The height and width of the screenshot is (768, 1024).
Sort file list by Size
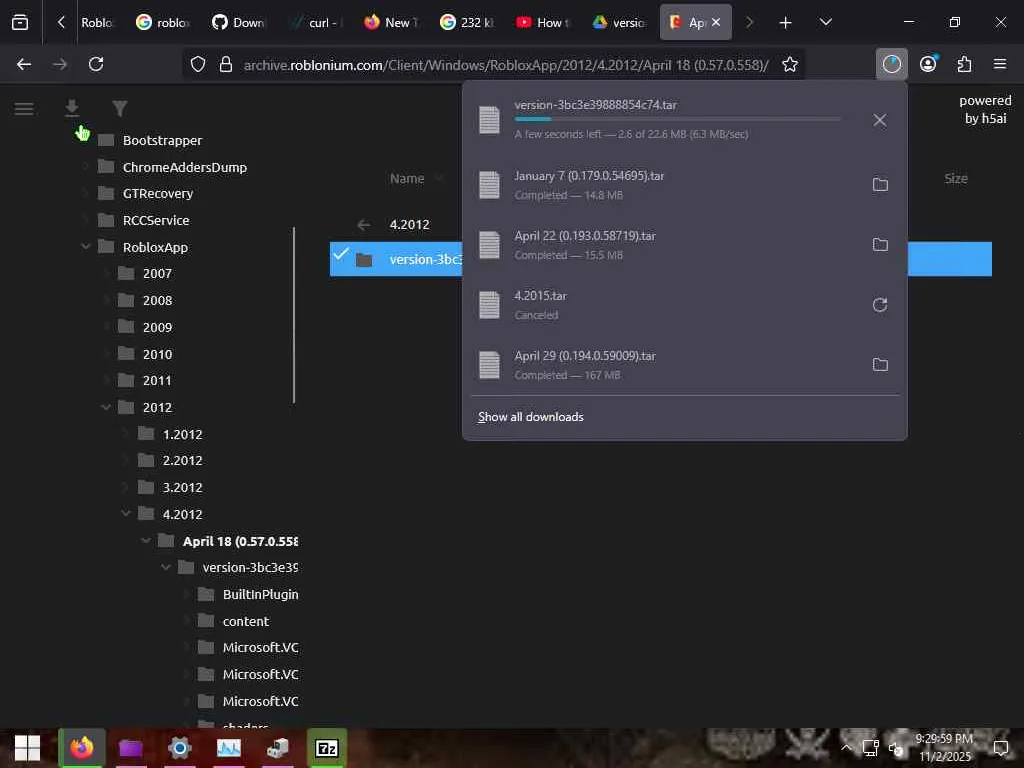tap(955, 178)
